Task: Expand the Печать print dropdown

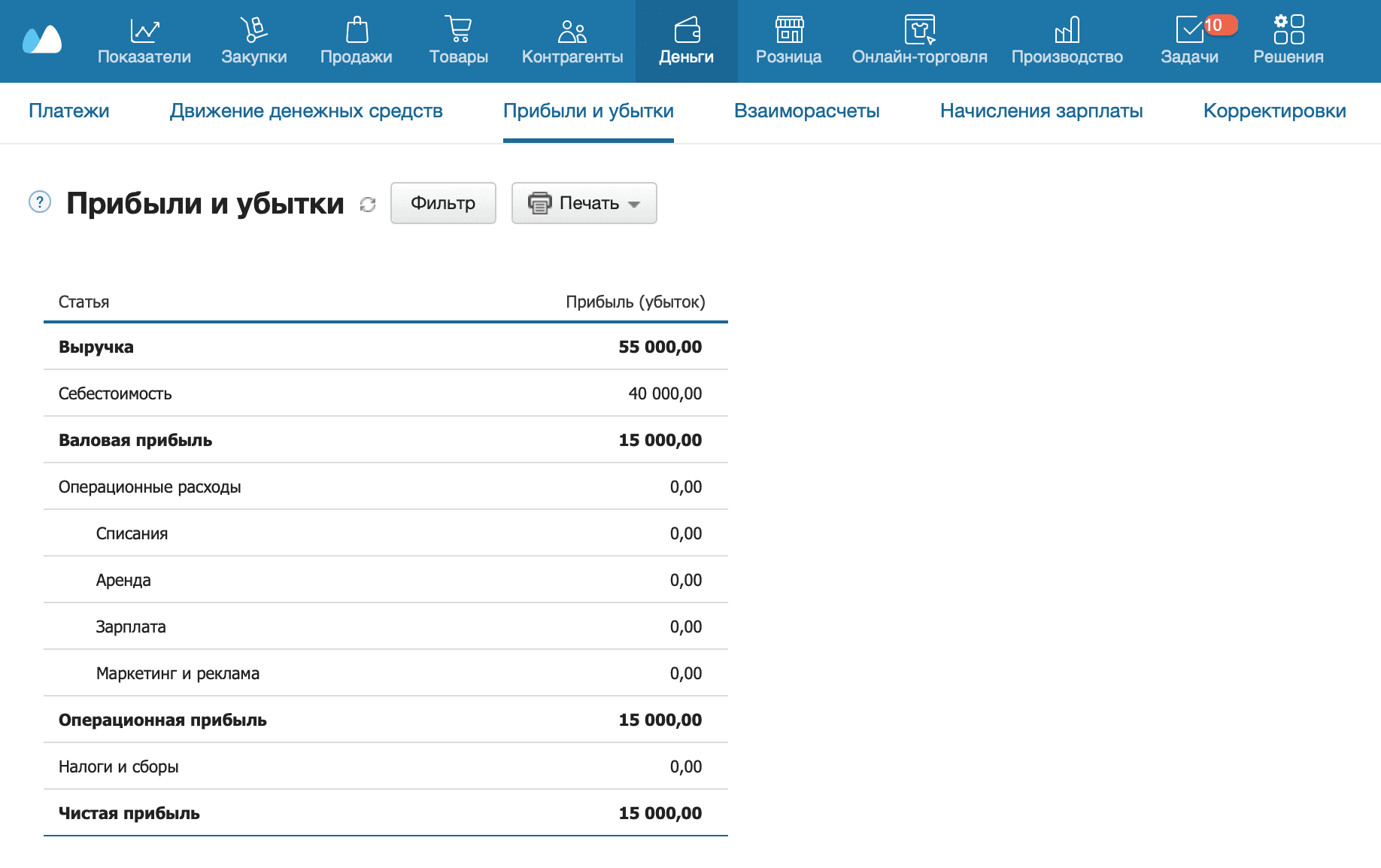Action: click(x=584, y=203)
